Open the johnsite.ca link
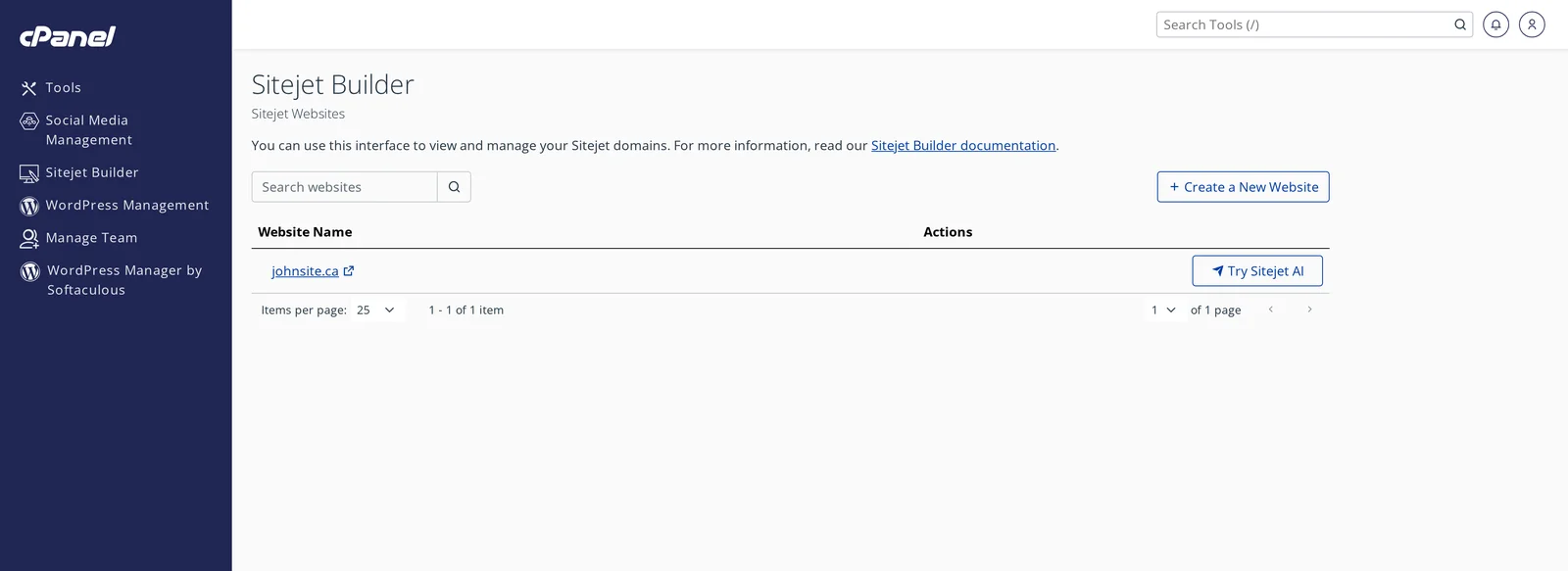 [x=305, y=271]
